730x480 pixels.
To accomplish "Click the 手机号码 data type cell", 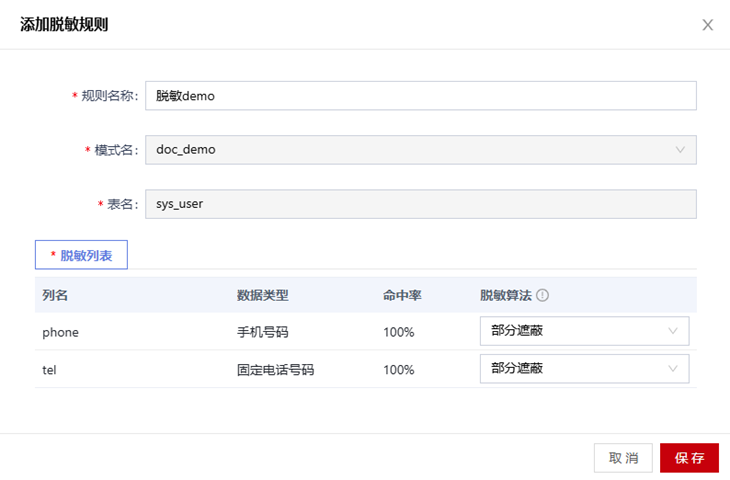I will [x=263, y=332].
